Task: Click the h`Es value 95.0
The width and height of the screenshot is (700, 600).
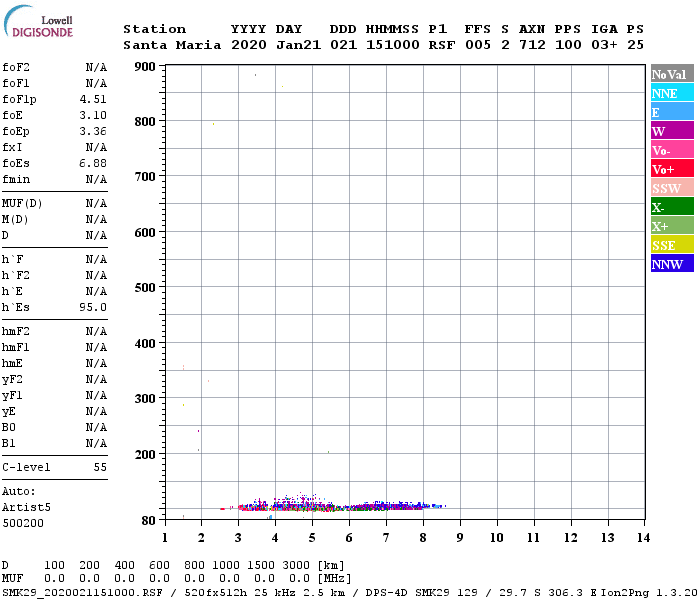Action: (93, 307)
